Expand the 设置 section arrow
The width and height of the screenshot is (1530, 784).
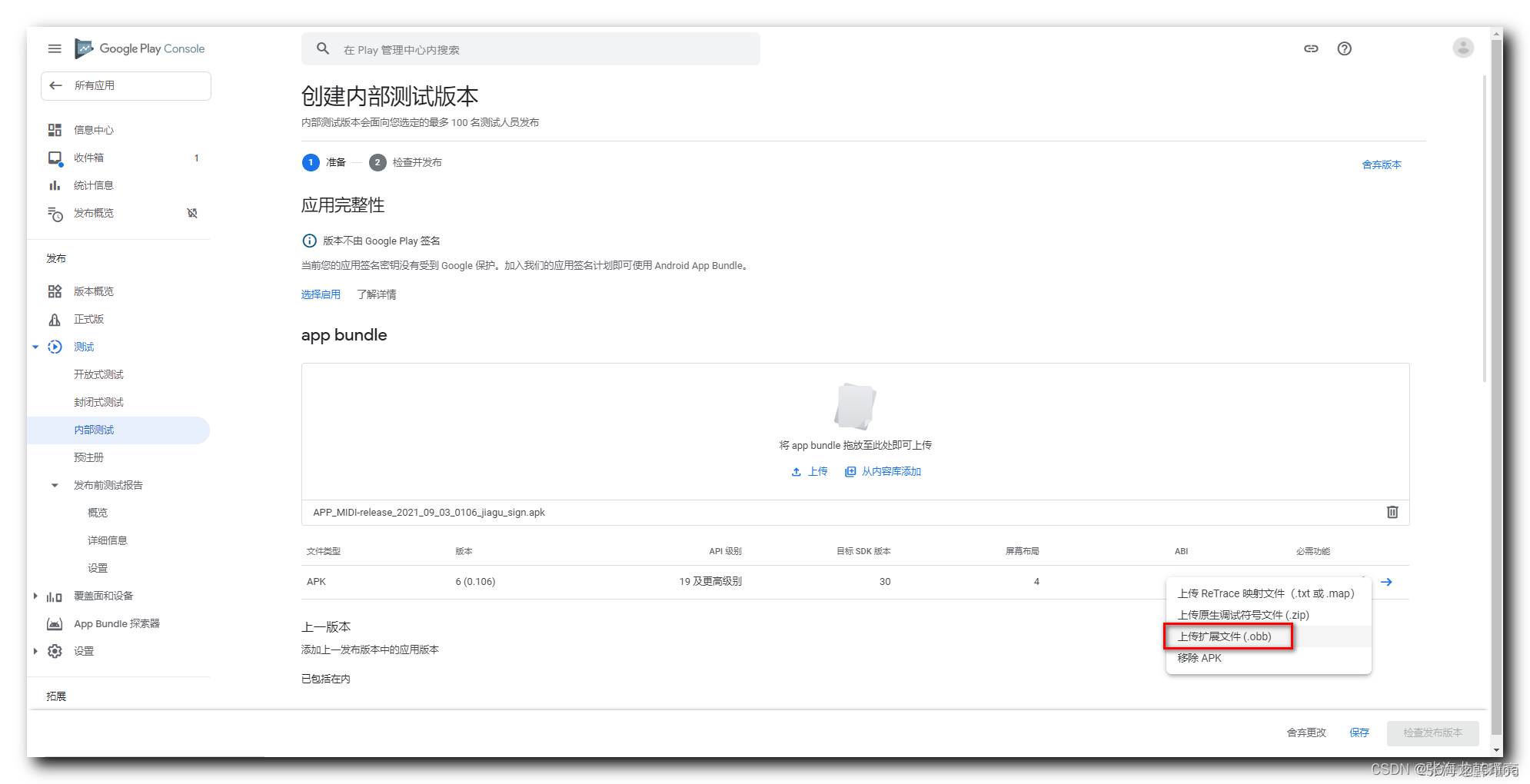35,652
